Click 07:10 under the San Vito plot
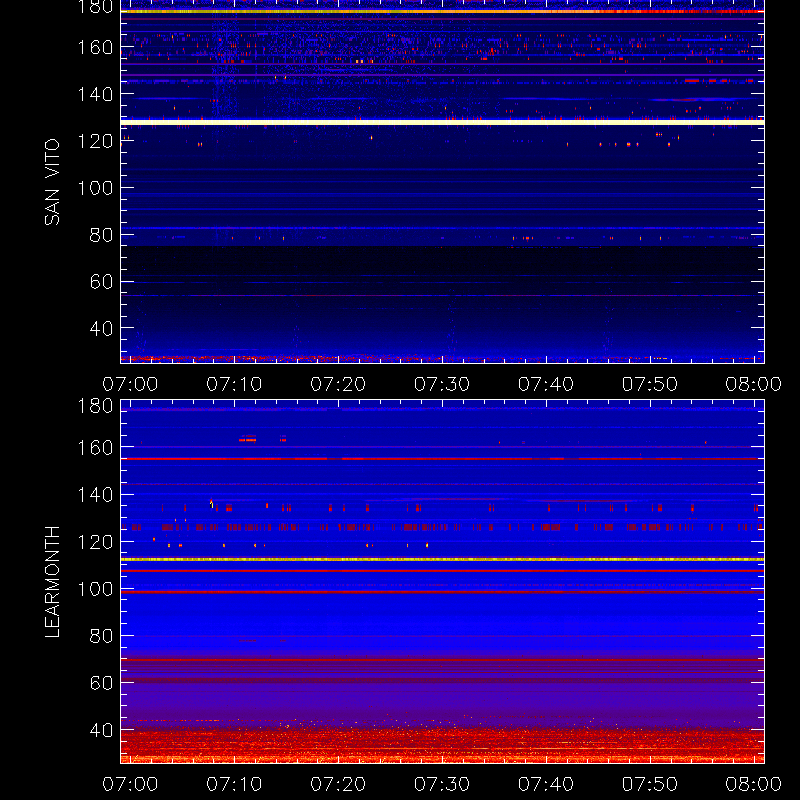Viewport: 800px width, 800px height. (x=234, y=384)
